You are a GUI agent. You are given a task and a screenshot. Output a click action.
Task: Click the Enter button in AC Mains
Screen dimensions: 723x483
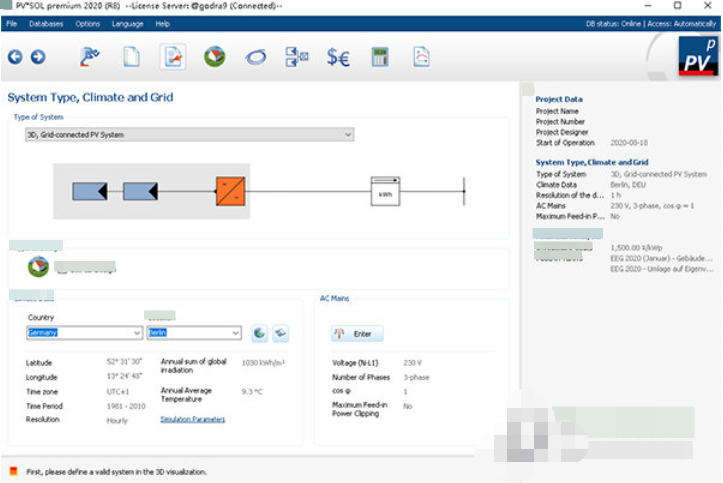pos(357,334)
